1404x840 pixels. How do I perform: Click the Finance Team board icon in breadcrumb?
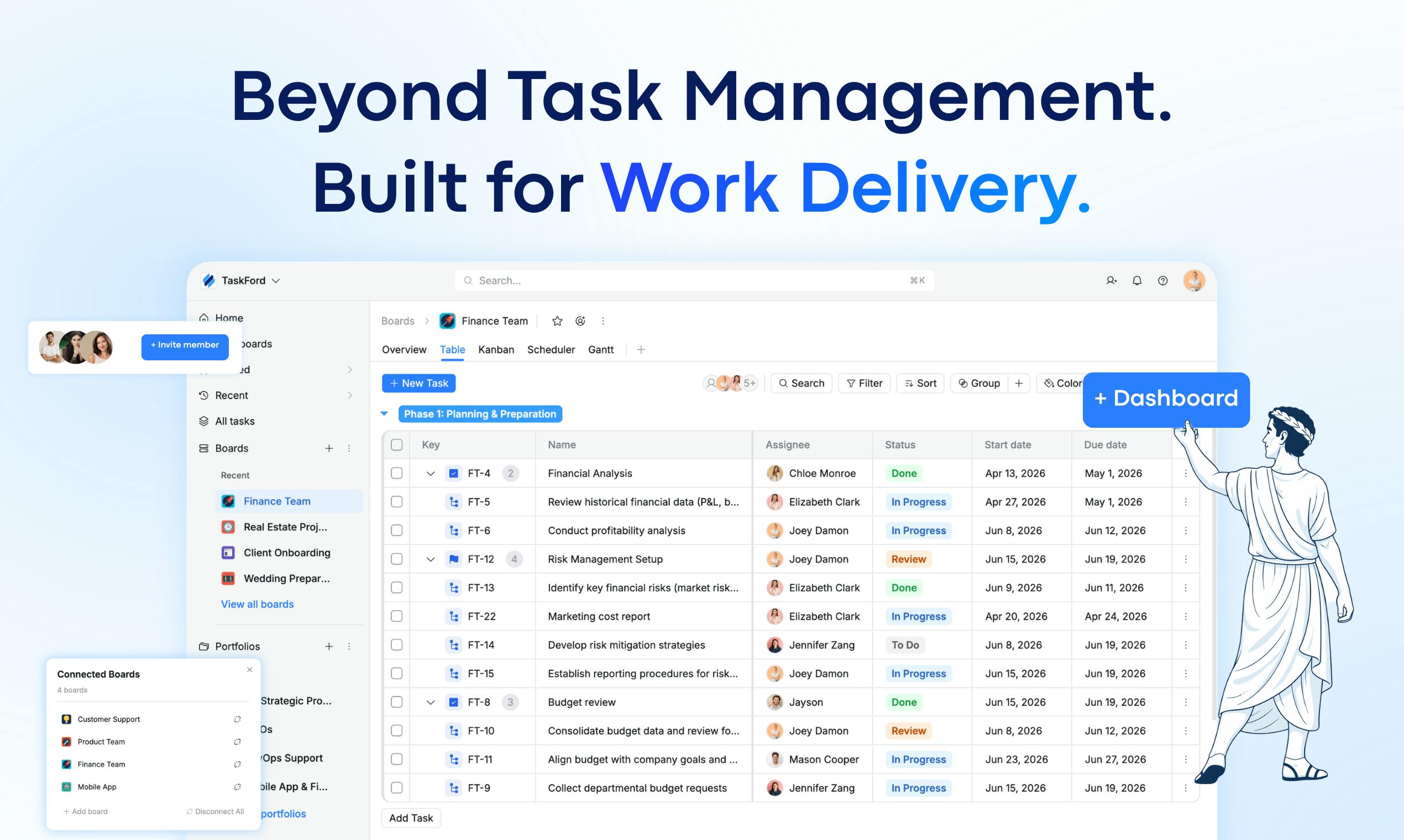447,321
